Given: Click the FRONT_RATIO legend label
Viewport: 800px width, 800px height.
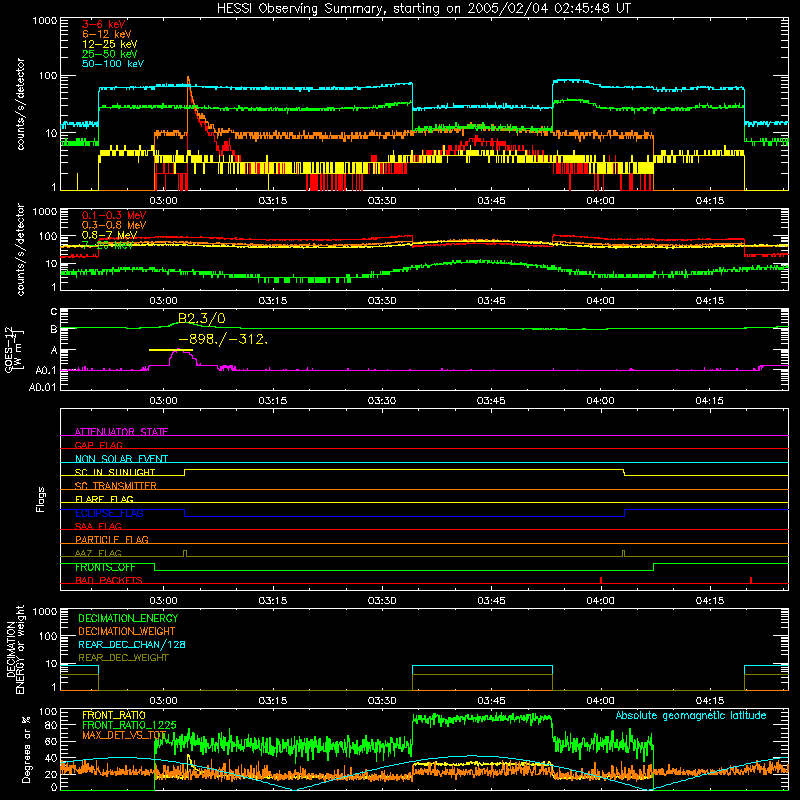Looking at the screenshot, I should (x=114, y=715).
